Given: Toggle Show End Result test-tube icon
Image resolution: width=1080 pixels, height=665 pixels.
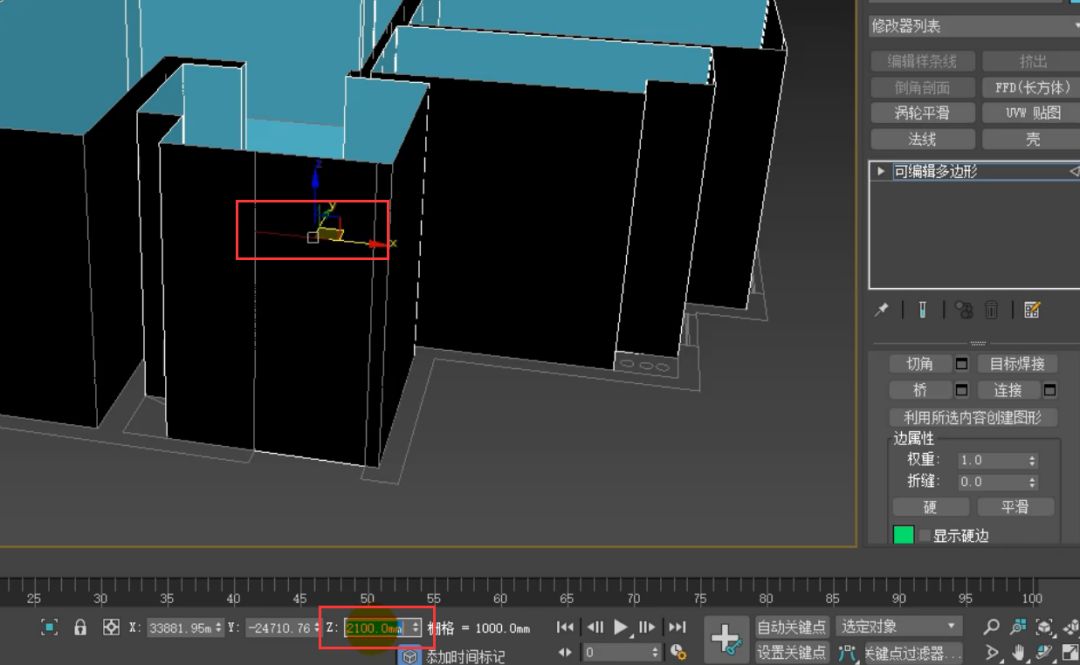Looking at the screenshot, I should click(922, 310).
